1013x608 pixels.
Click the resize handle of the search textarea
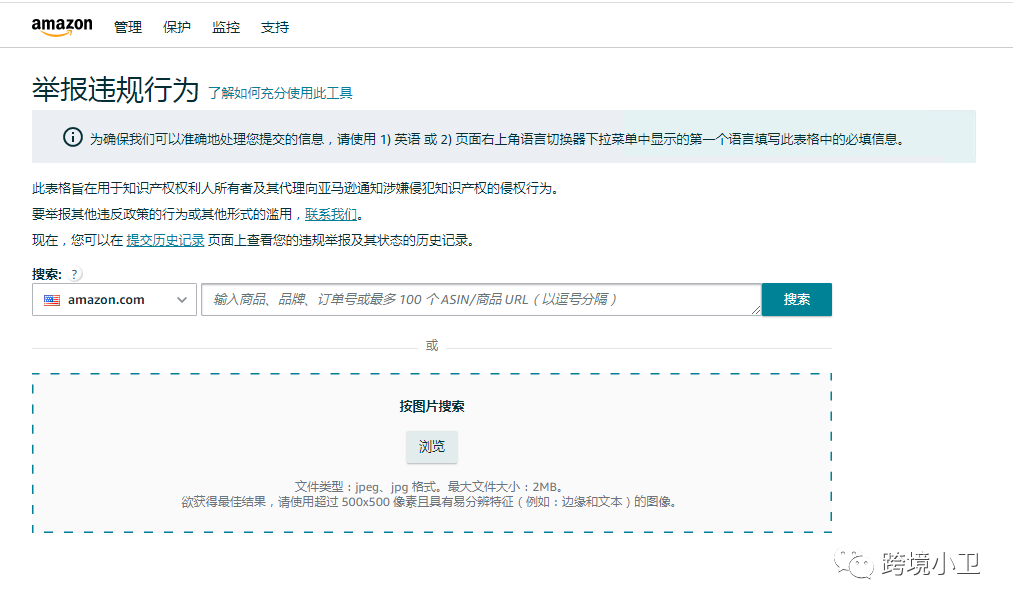[x=756, y=310]
